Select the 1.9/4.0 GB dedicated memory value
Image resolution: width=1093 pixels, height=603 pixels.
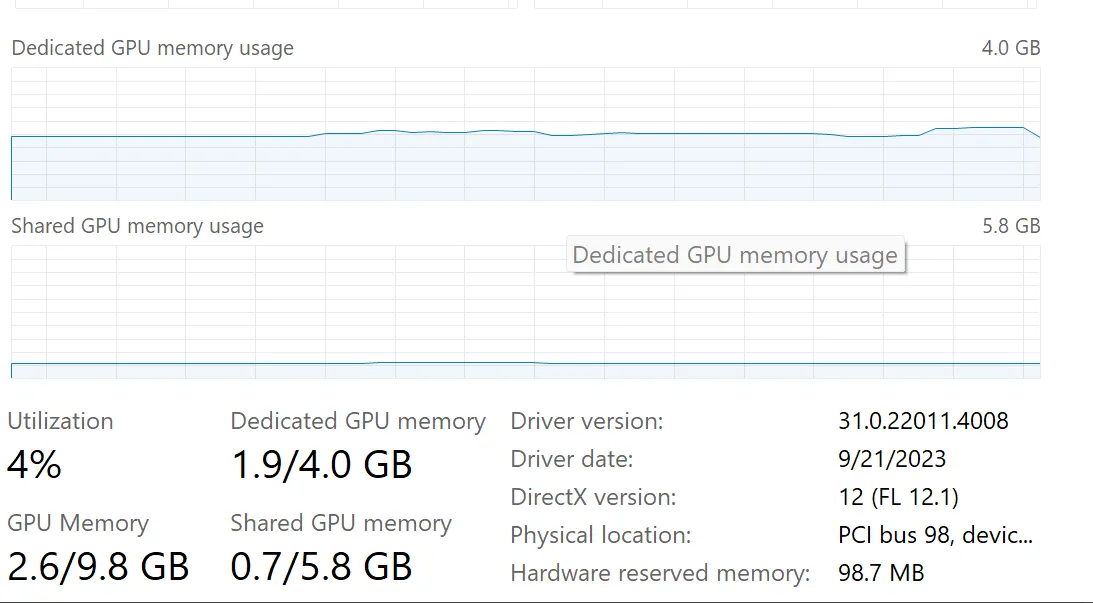click(321, 465)
